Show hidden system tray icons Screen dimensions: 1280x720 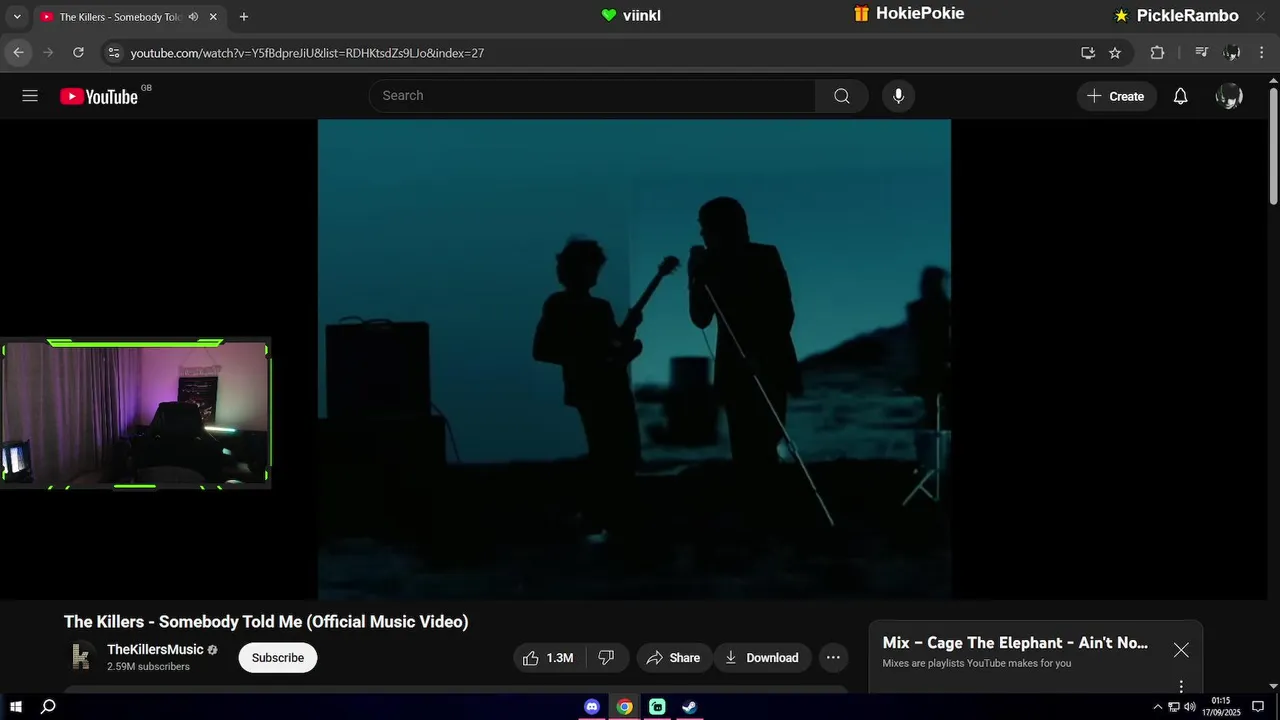[1158, 707]
